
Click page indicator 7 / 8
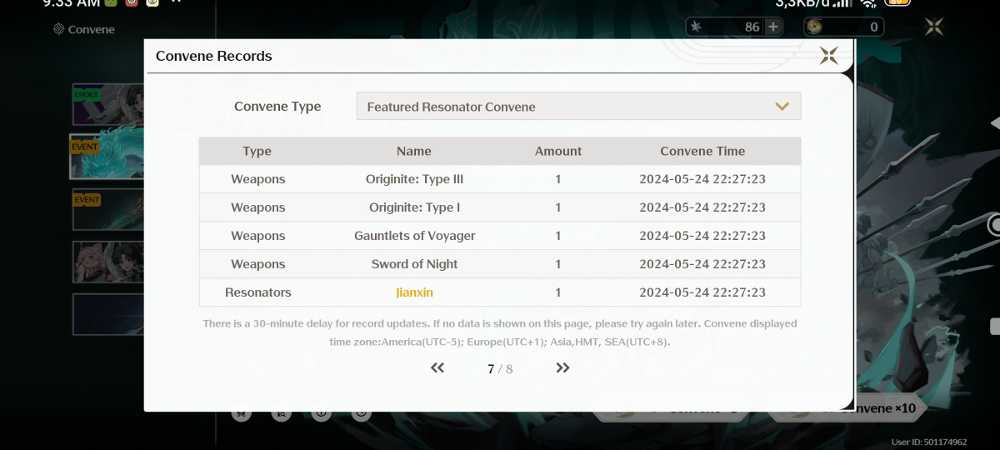pyautogui.click(x=500, y=368)
